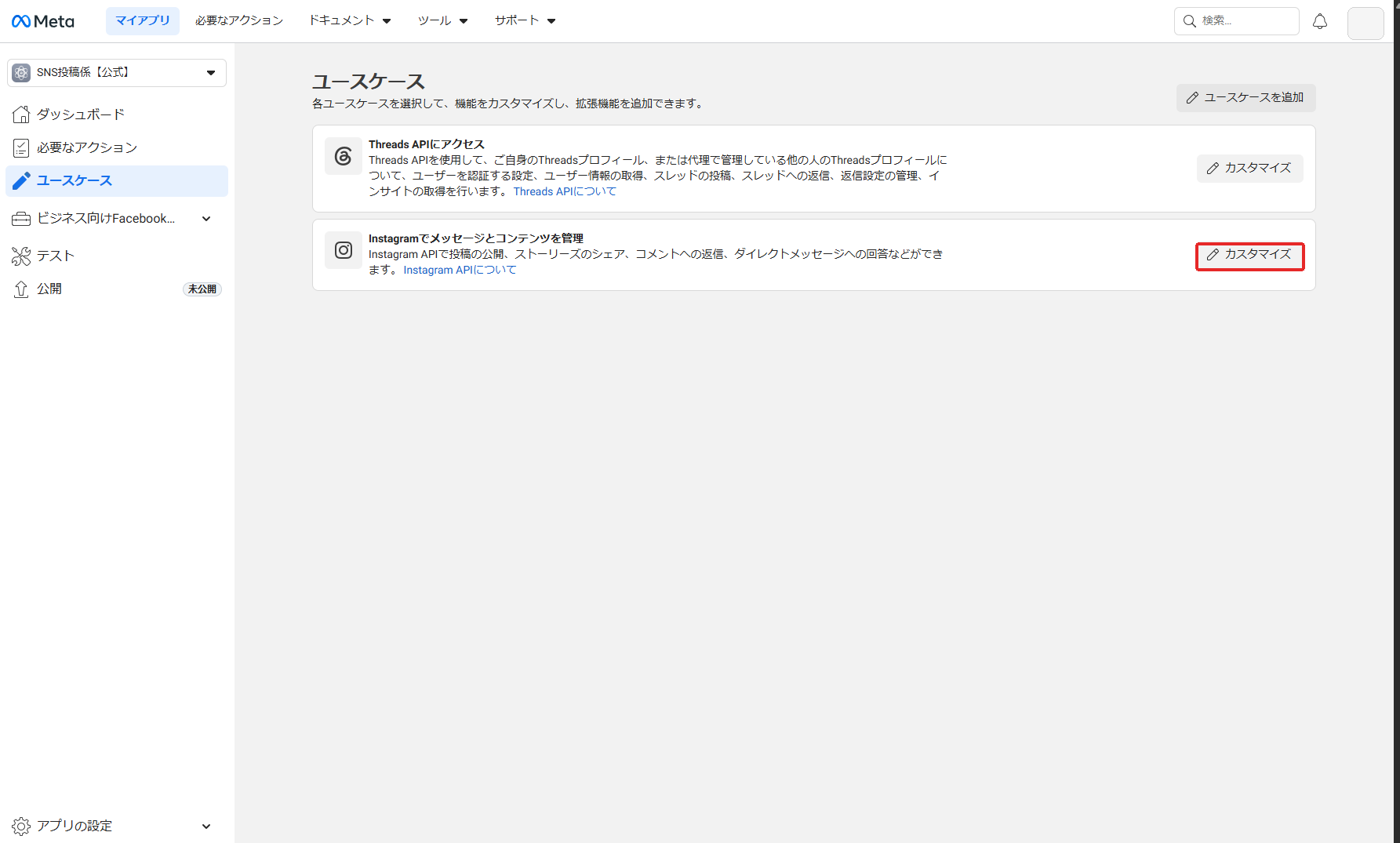Image resolution: width=1400 pixels, height=843 pixels.
Task: Open the SNS投稿係【公式】 app selector dropdown
Action: click(117, 73)
